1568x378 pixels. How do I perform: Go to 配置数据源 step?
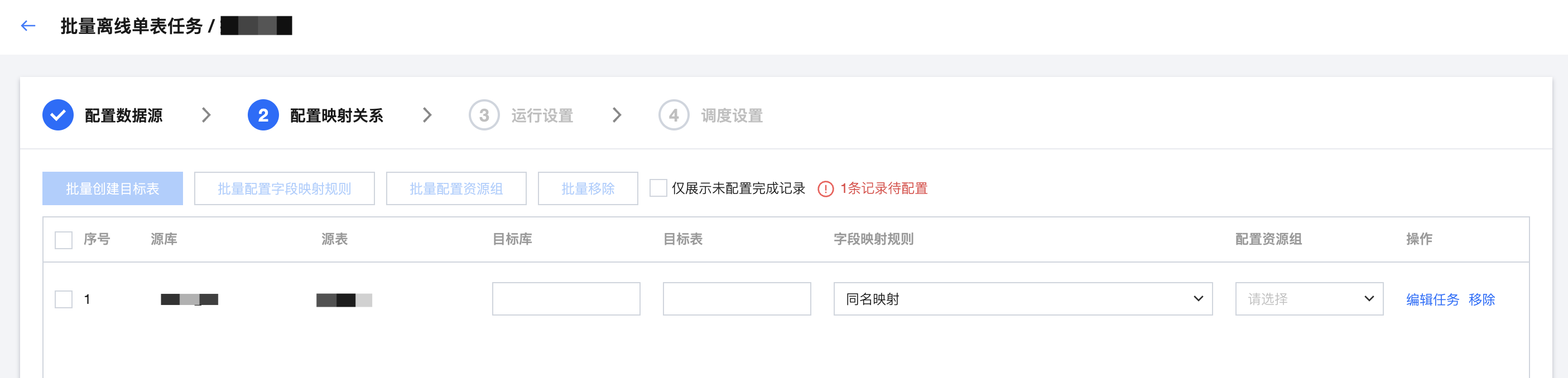click(x=123, y=115)
